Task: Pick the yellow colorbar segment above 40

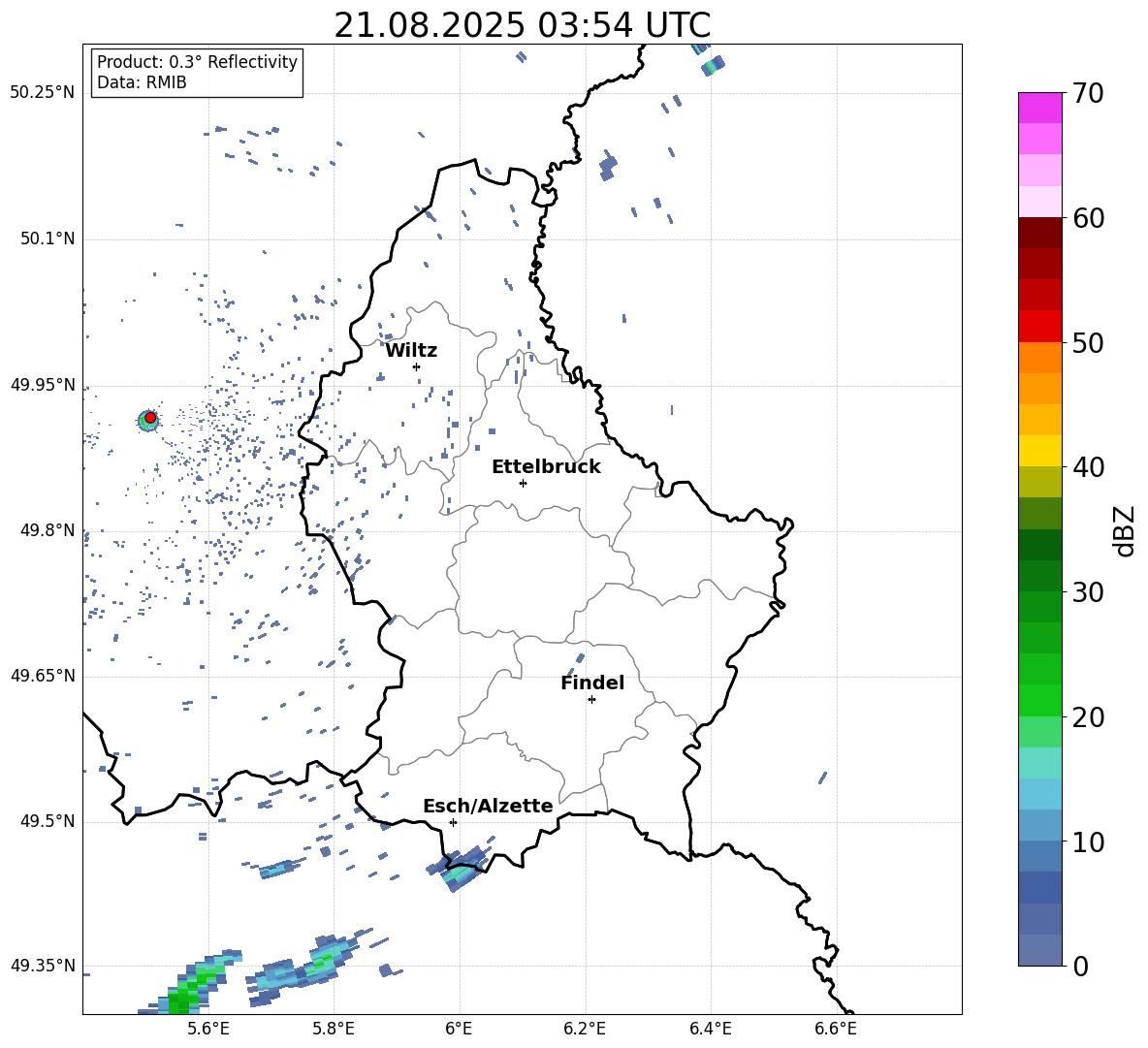Action: coord(1040,451)
